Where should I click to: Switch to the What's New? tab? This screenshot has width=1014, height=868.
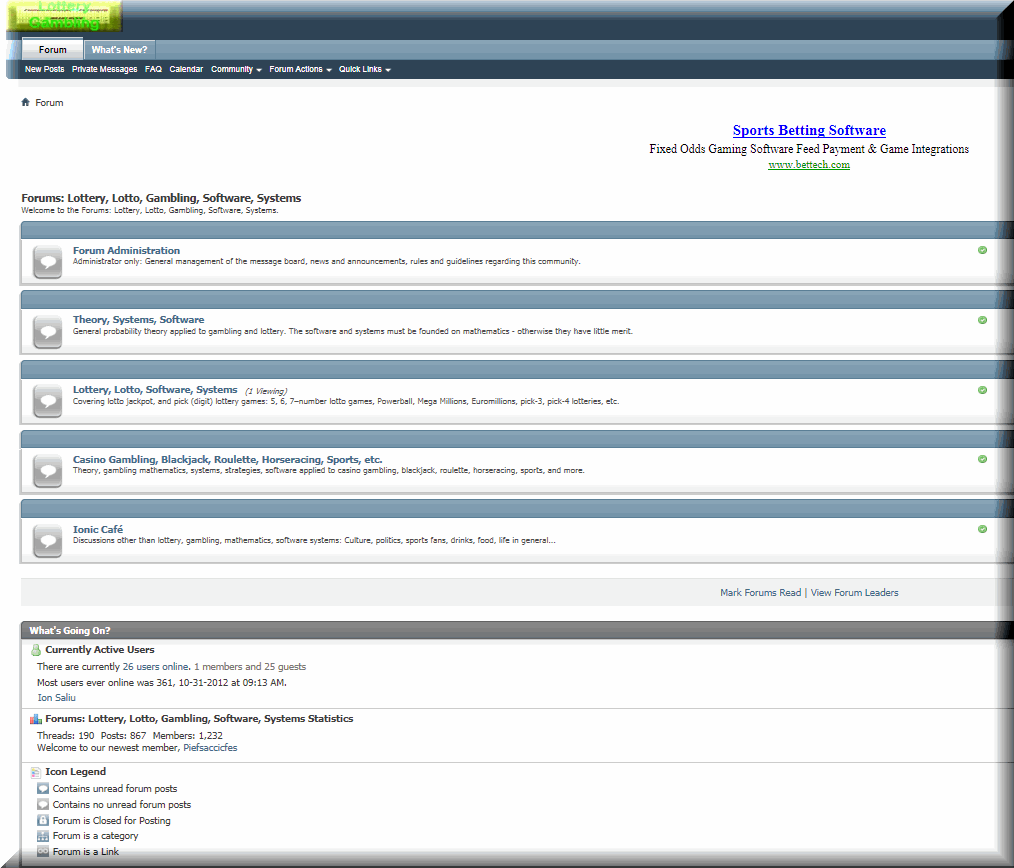point(119,50)
